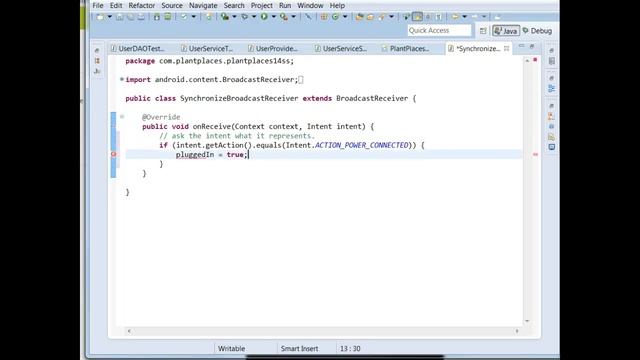The image size is (640, 360).
Task: Open the Task List icon in right sidebar
Action: (x=551, y=61)
